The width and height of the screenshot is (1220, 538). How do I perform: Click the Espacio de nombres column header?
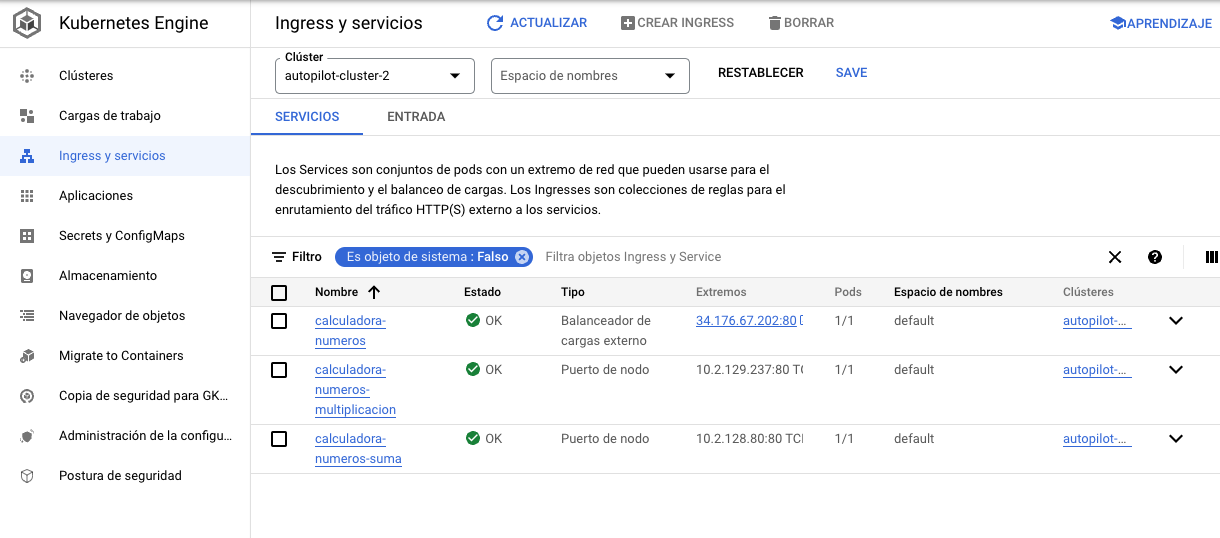coord(948,292)
